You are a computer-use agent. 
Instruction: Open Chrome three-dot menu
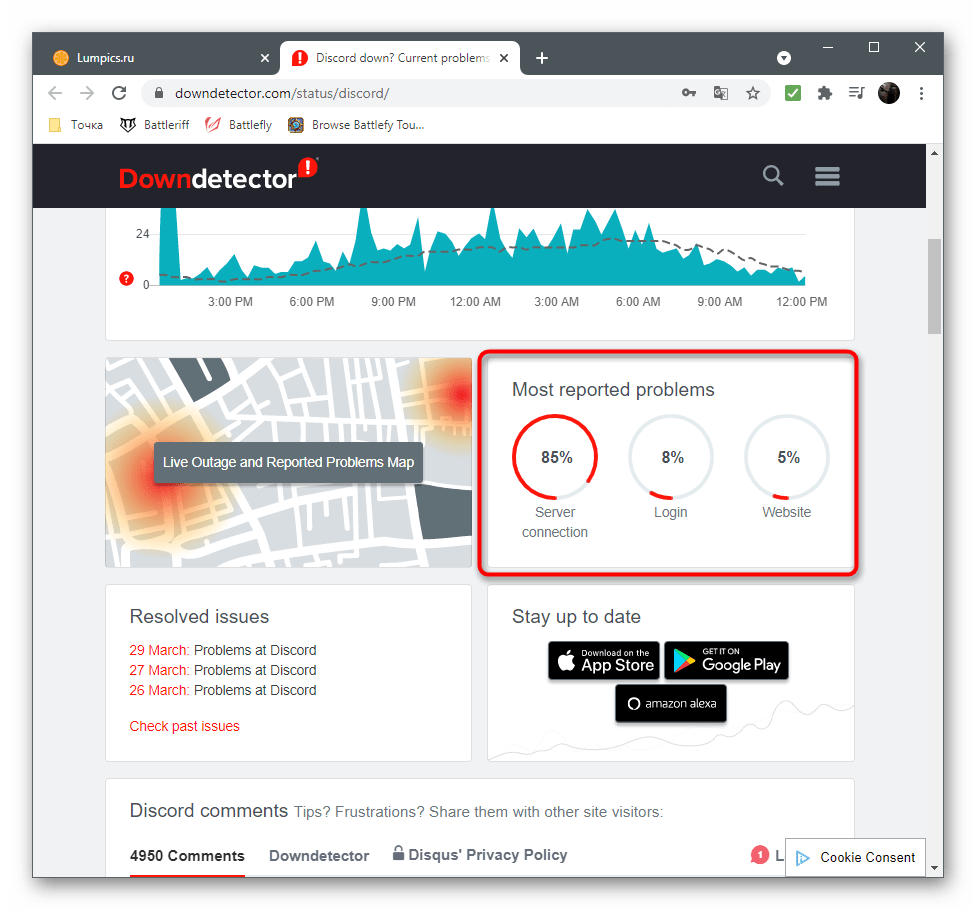(921, 93)
